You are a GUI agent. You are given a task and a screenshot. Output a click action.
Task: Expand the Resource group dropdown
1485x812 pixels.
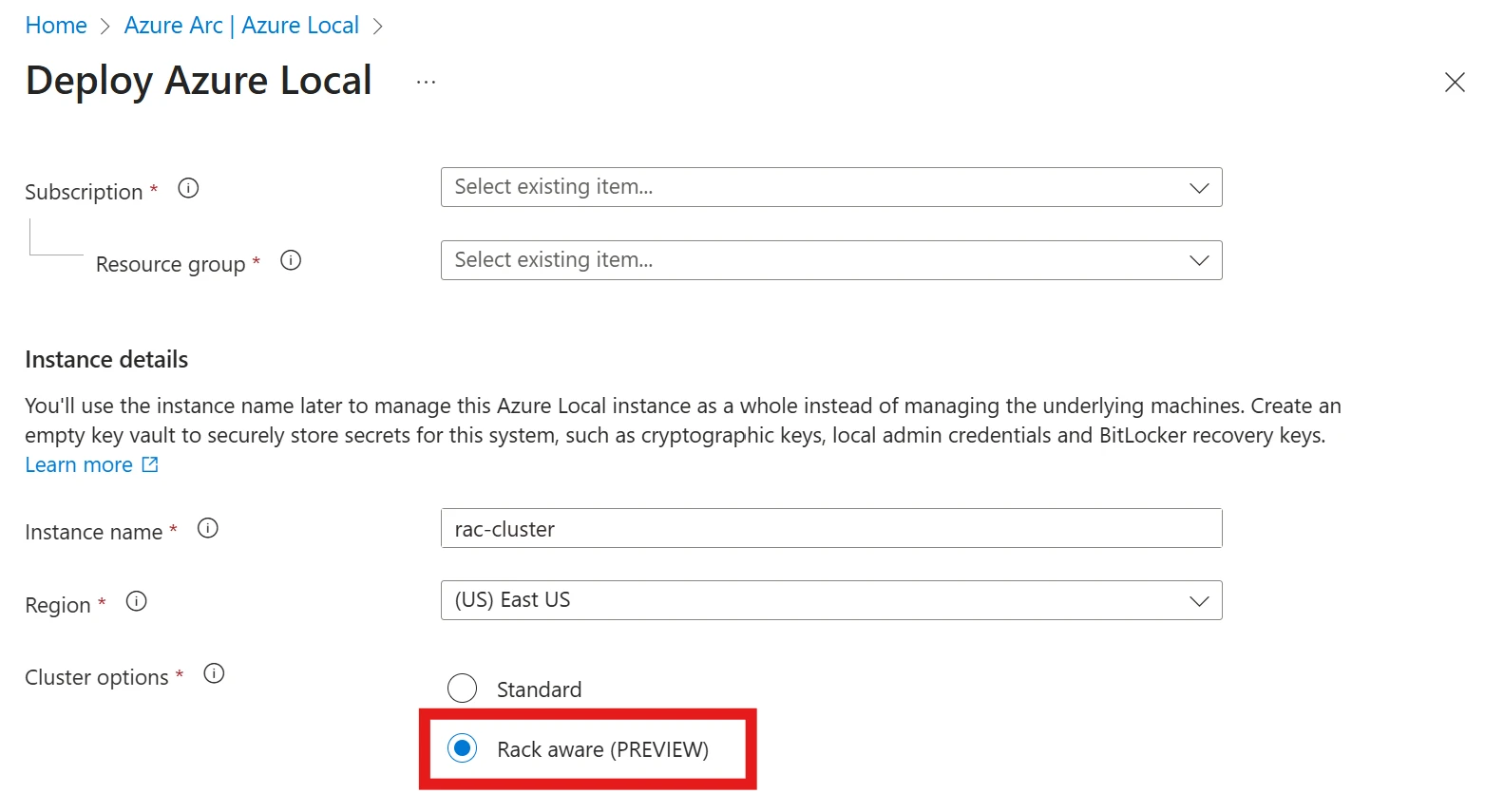click(1198, 259)
